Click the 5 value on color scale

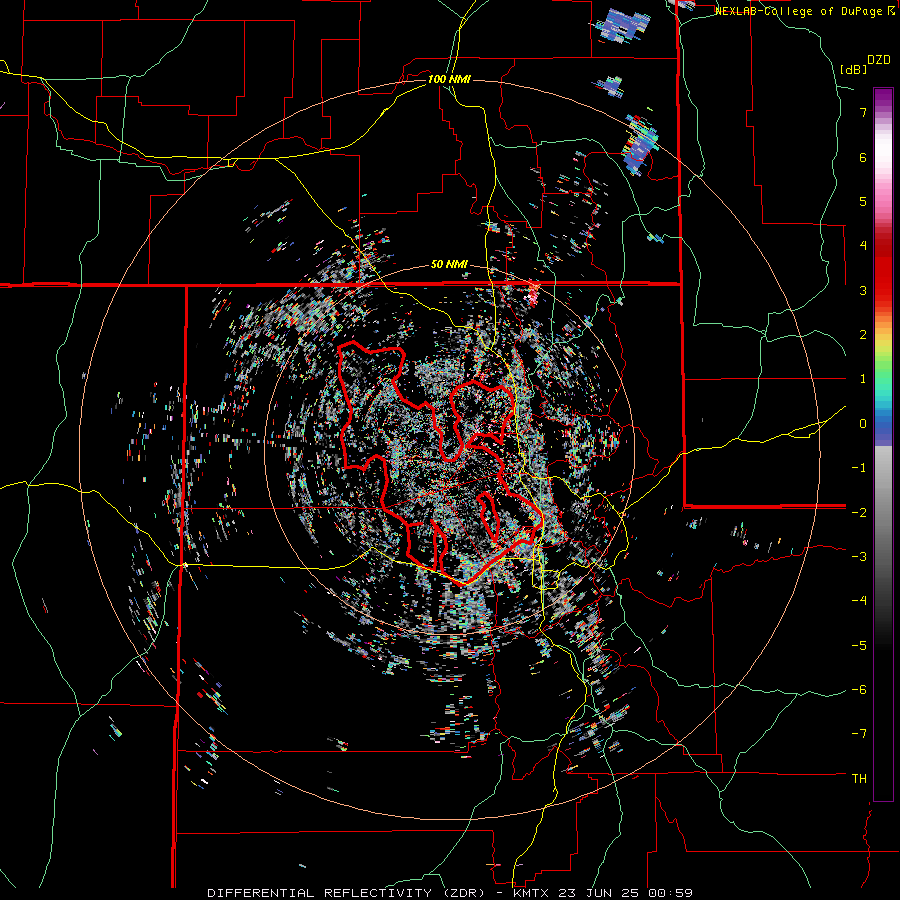[x=863, y=201]
